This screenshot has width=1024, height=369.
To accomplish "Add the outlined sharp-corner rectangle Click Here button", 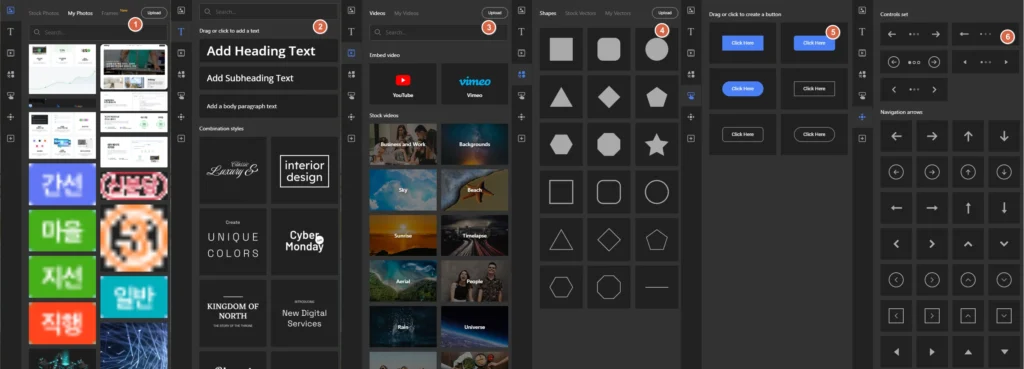I will tap(814, 88).
